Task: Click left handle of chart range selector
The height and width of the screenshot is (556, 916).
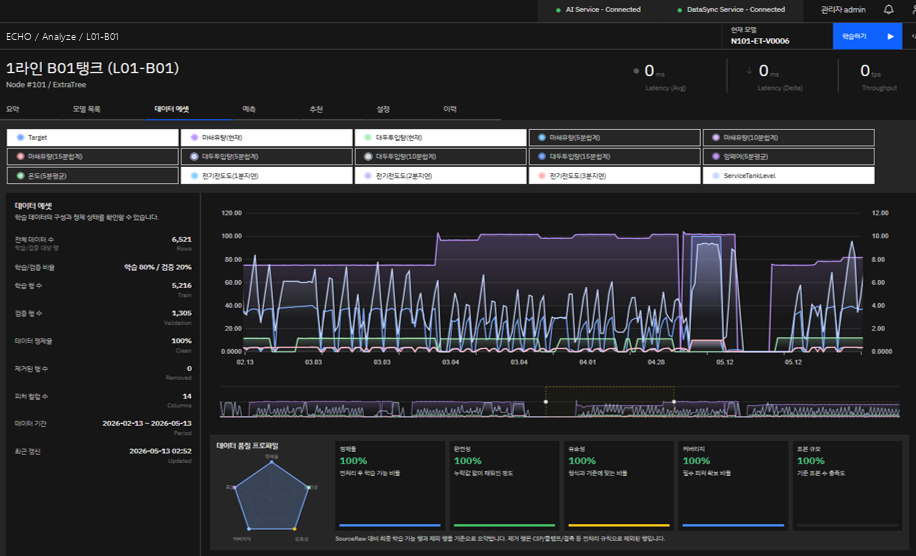Action: (x=546, y=402)
